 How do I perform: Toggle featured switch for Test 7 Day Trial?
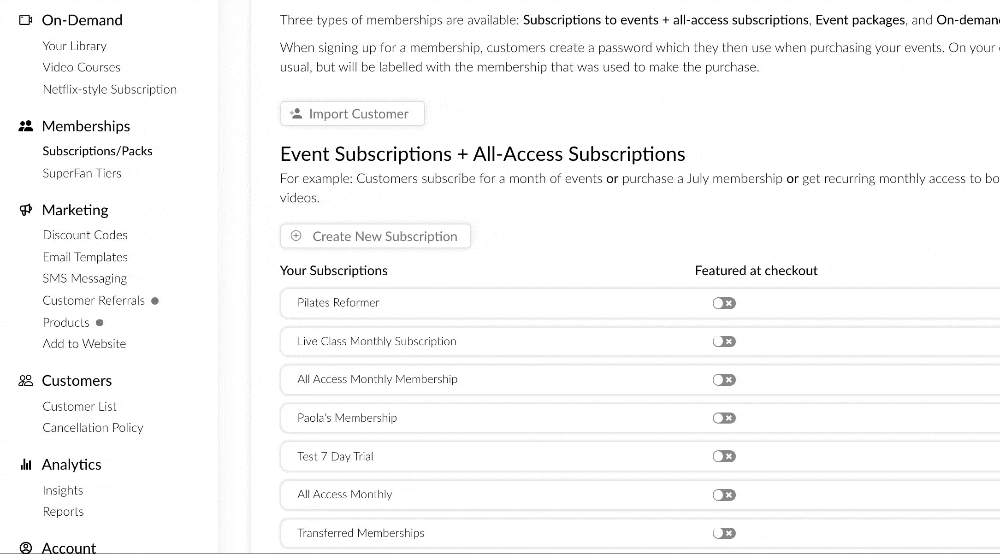(x=724, y=456)
